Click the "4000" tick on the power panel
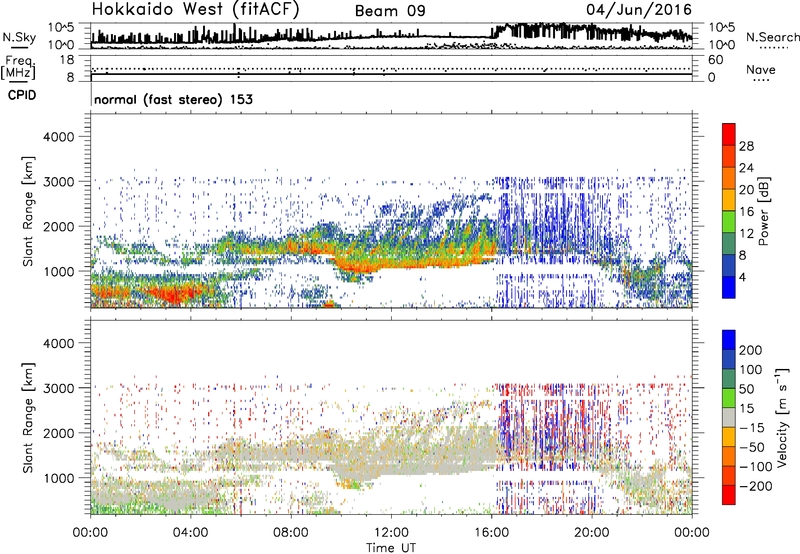This screenshot has height=554, width=800. [59, 137]
